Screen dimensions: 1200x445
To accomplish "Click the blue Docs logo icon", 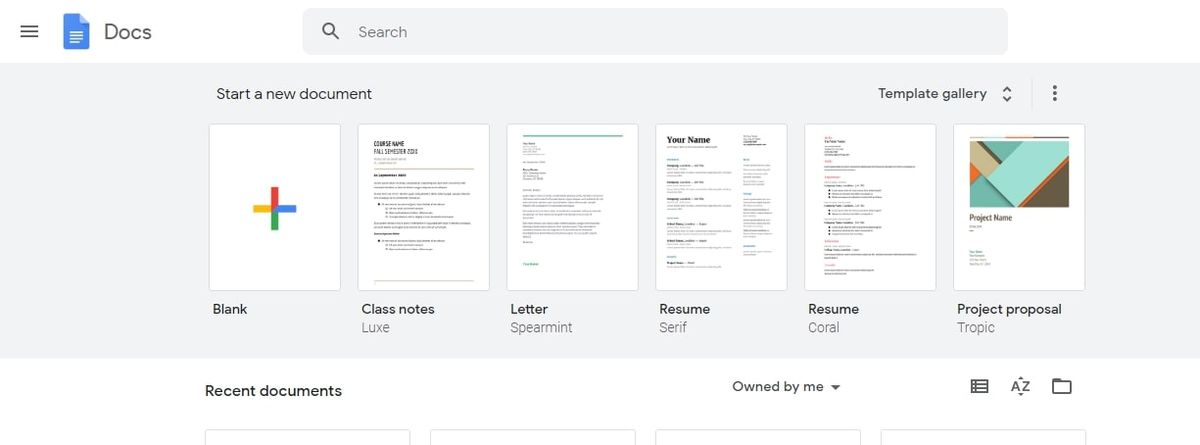I will pyautogui.click(x=76, y=32).
